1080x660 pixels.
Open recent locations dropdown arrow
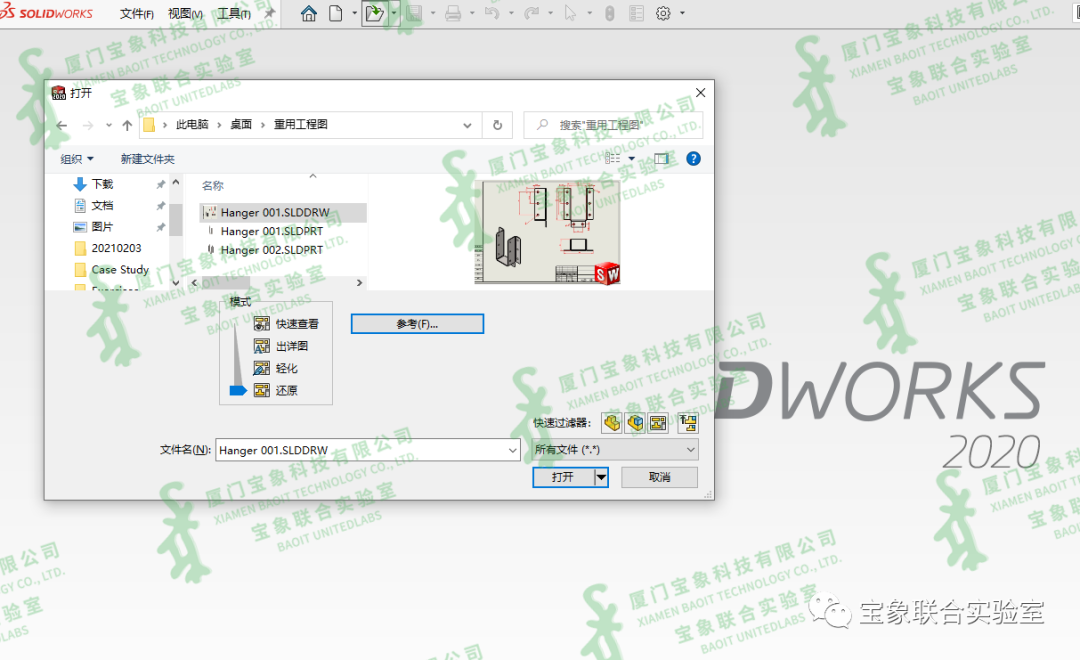click(x=108, y=125)
